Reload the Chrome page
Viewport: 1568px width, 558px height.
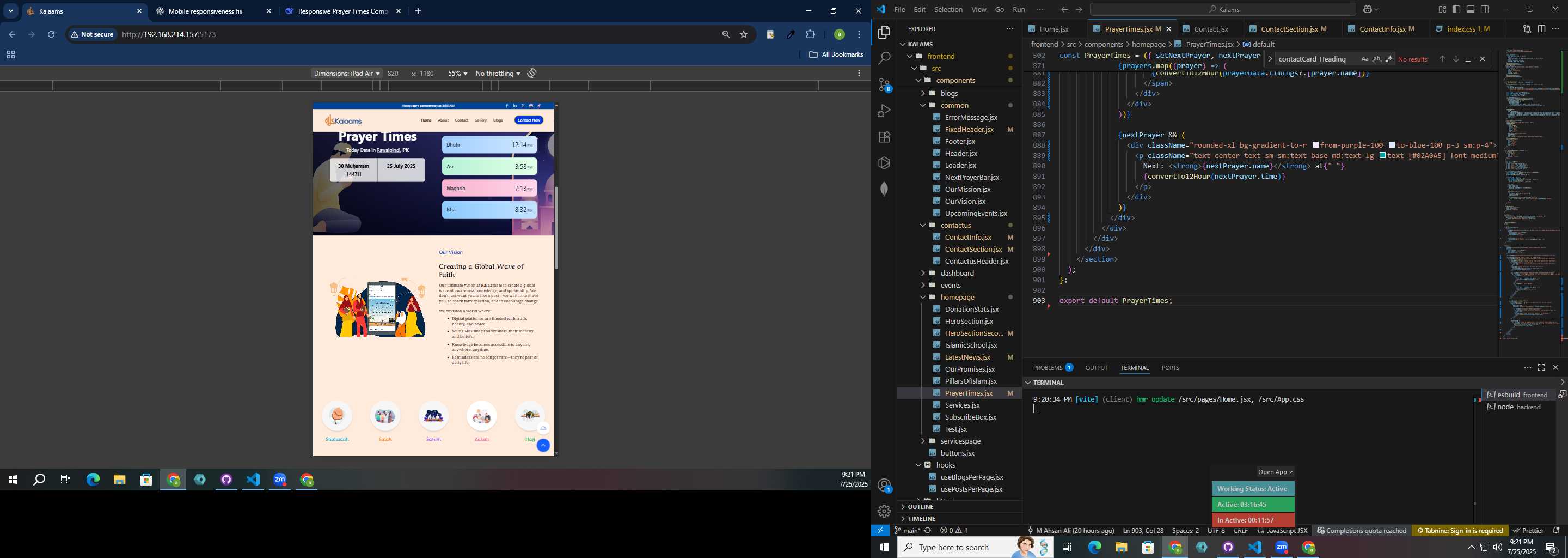[51, 35]
